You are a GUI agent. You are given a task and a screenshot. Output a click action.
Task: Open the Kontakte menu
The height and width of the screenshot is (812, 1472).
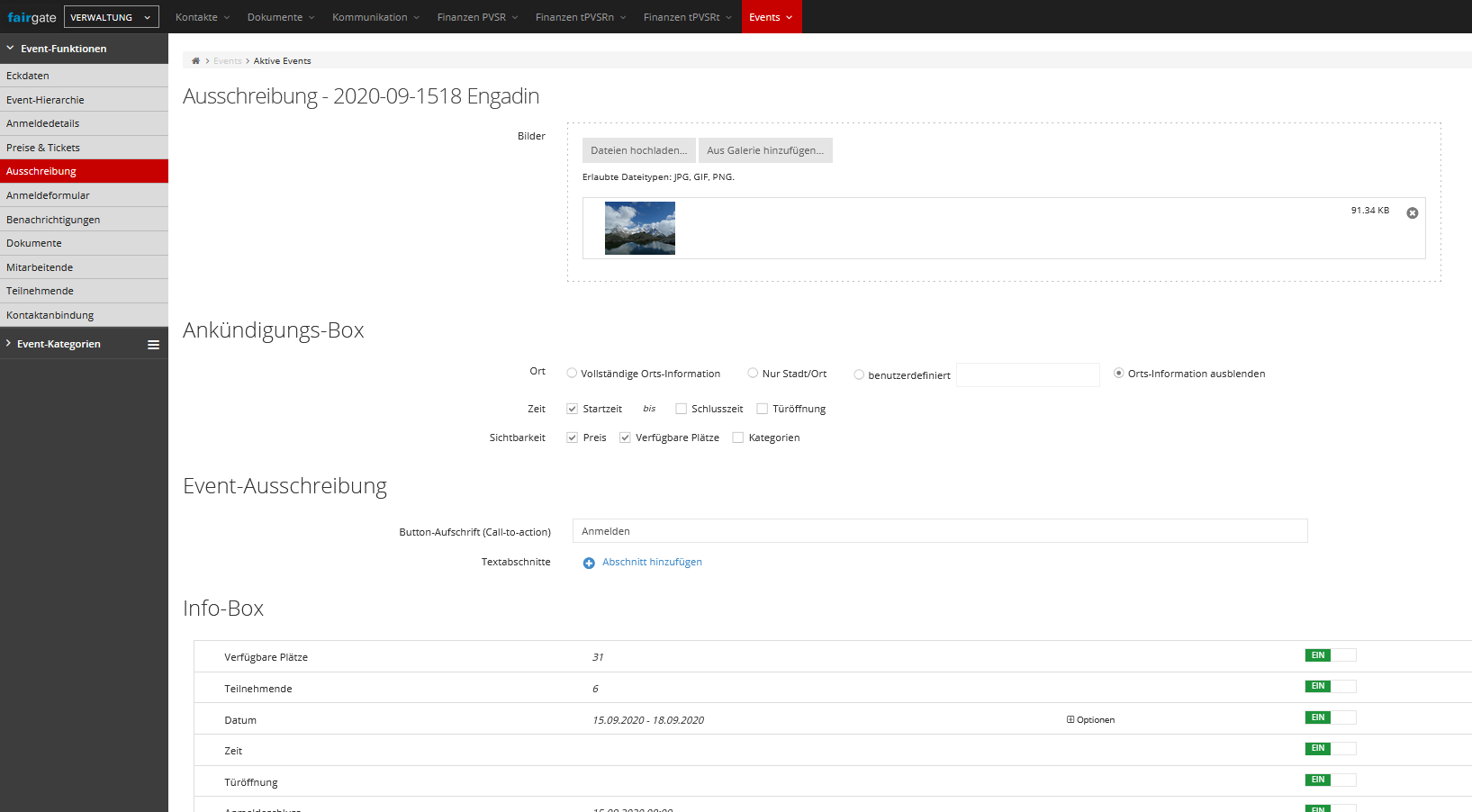click(202, 17)
